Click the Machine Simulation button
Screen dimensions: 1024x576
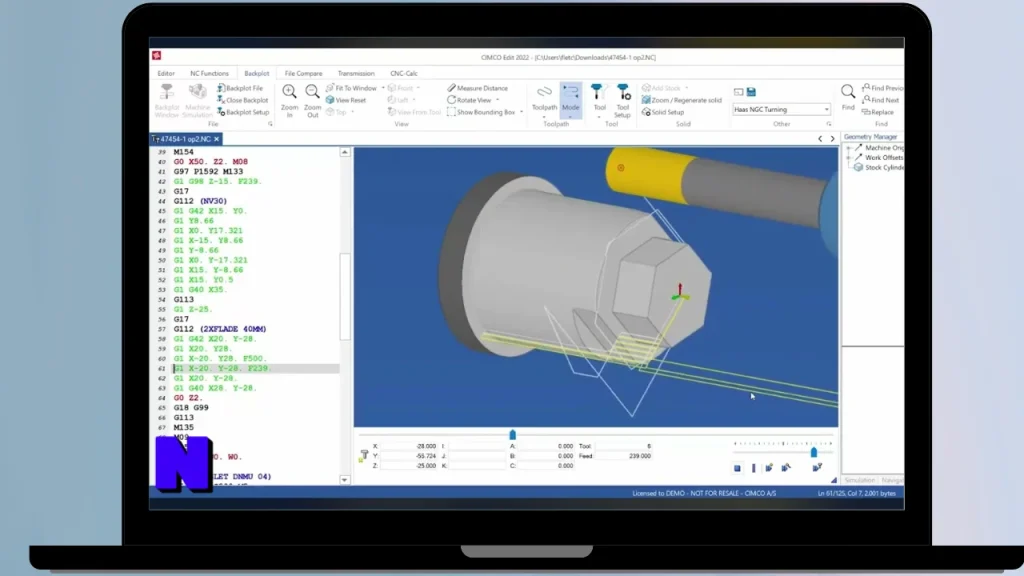(x=197, y=101)
